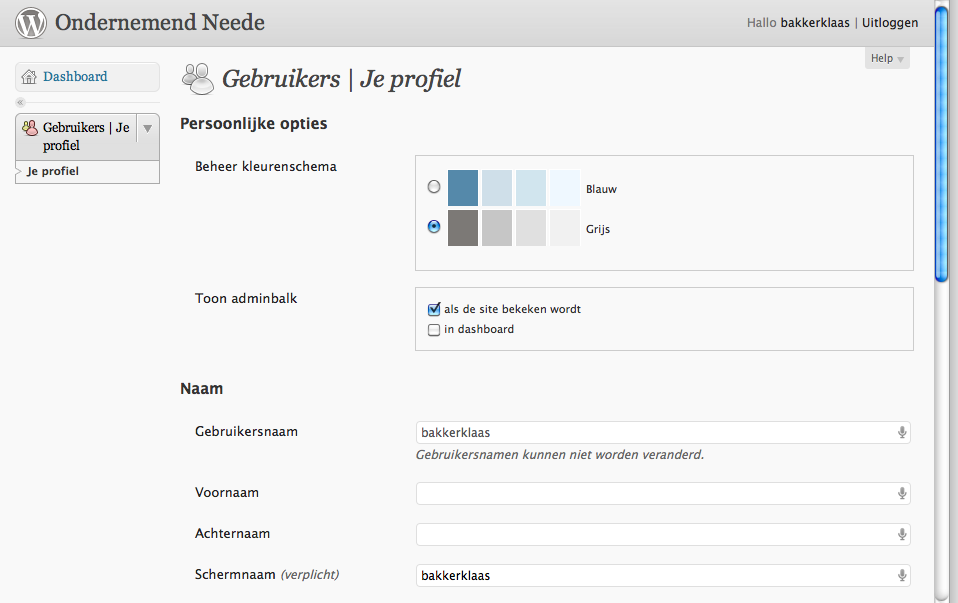This screenshot has height=603, width=958.
Task: Click the microphone icon in Achternaam field
Action: tap(902, 535)
